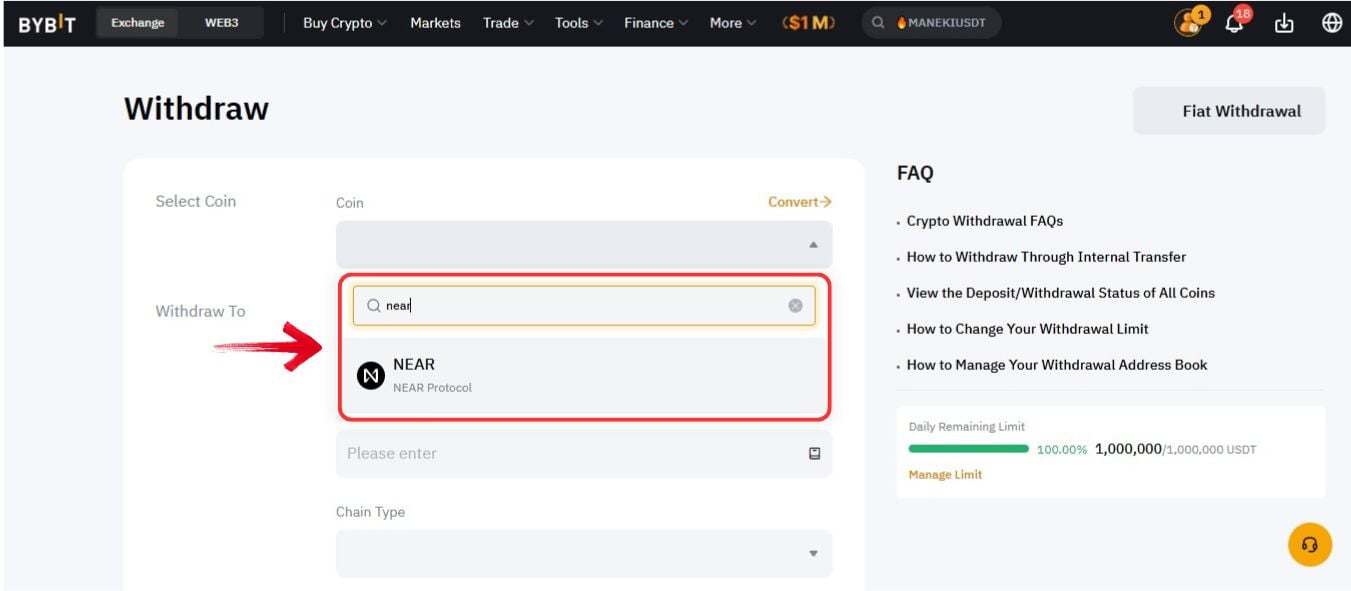Open View the Deposit/Withdrawal Status article
Screen dimensions: 1351x591
(1061, 293)
